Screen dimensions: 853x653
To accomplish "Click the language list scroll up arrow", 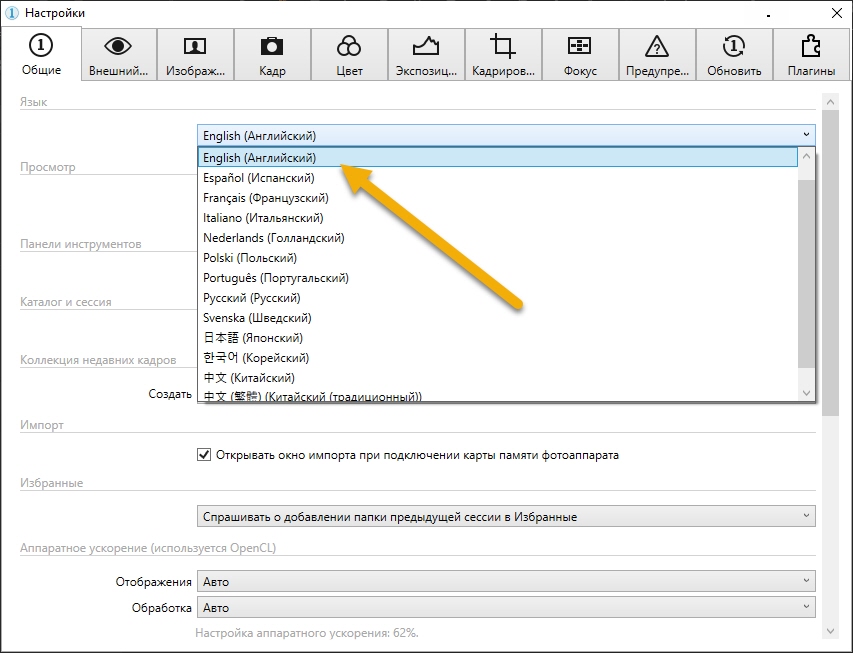I will pyautogui.click(x=806, y=156).
